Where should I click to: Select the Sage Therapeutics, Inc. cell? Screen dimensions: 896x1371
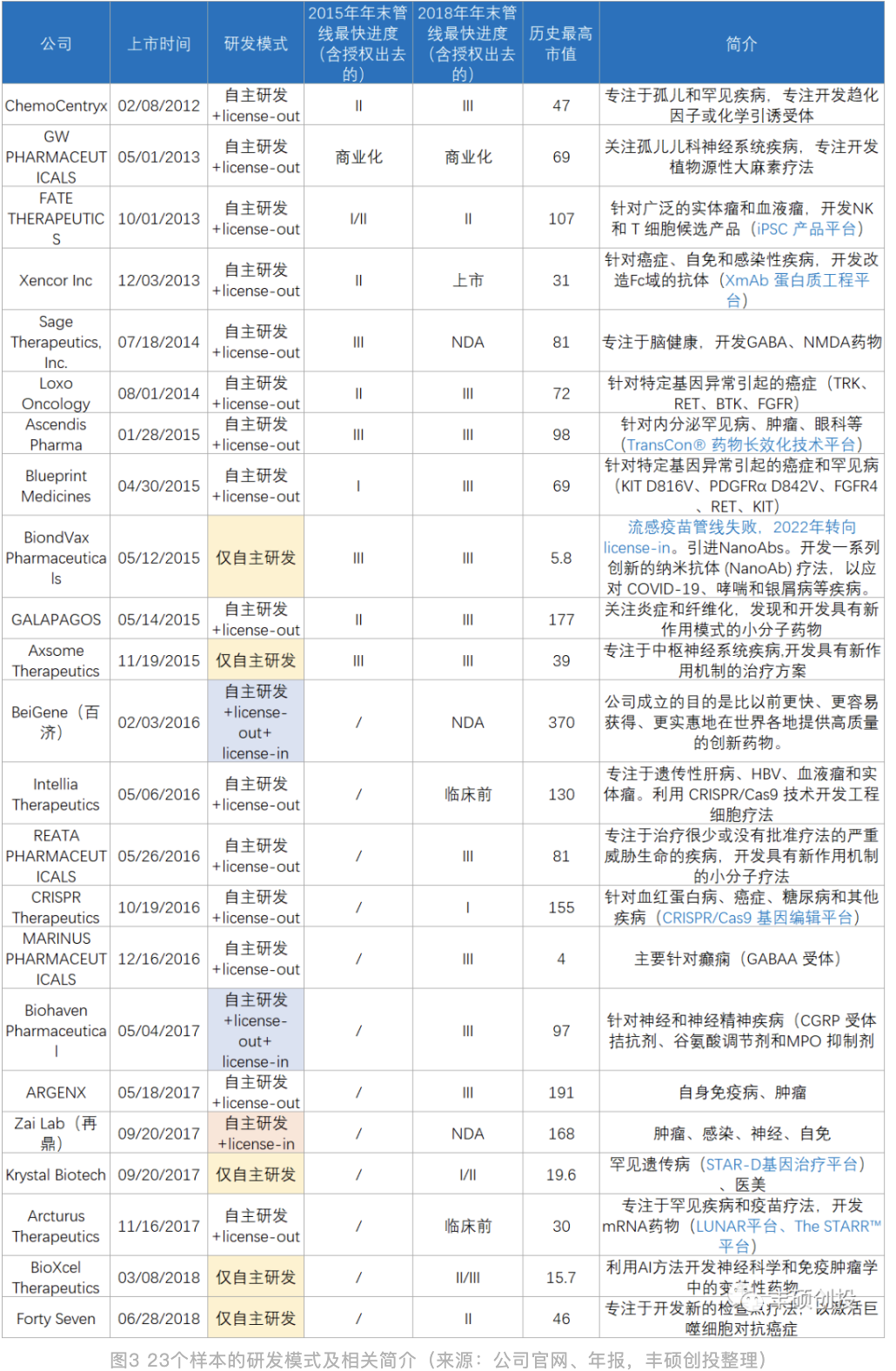pos(57,342)
